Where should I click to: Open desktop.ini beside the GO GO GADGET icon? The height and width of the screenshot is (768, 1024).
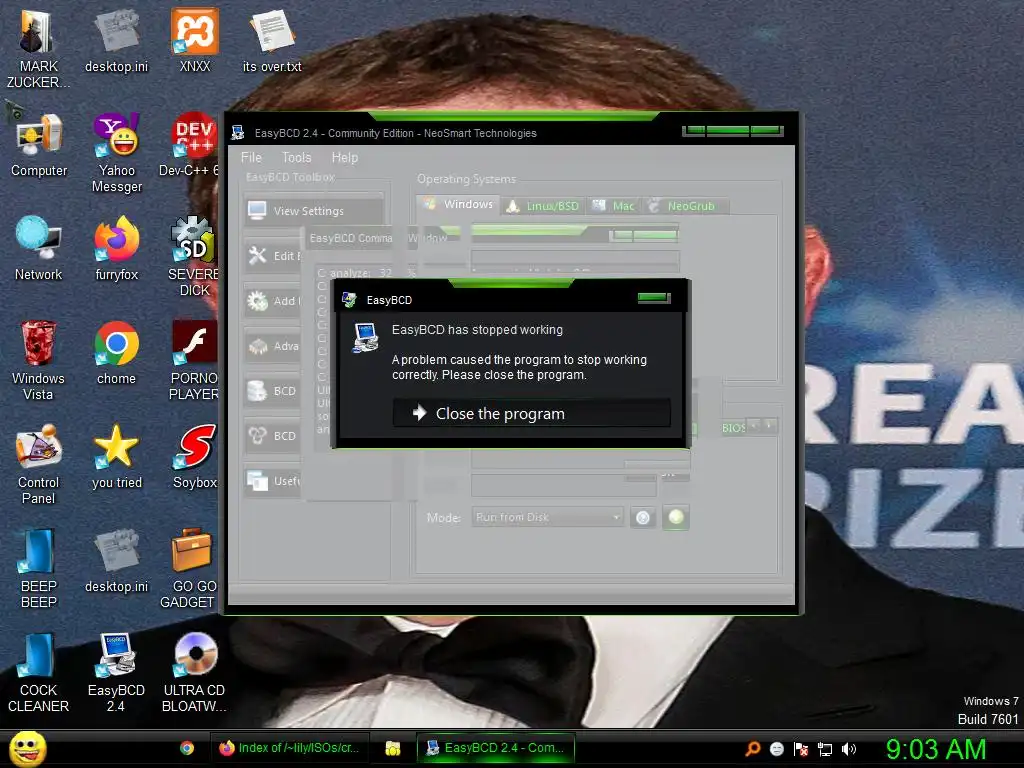[117, 562]
